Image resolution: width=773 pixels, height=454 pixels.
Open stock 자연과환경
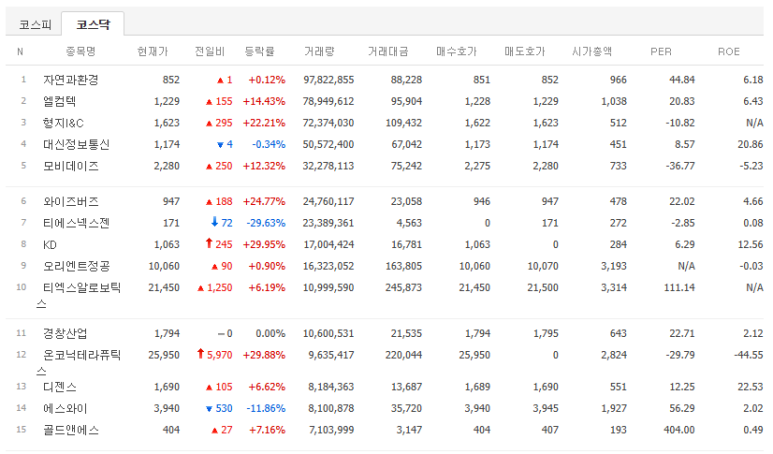pos(70,80)
